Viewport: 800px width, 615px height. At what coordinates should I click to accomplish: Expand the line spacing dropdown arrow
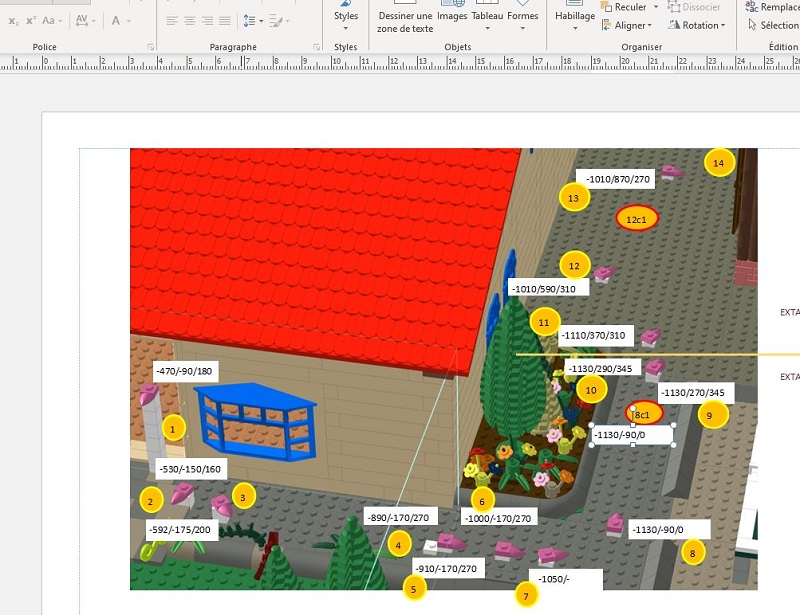(x=261, y=21)
